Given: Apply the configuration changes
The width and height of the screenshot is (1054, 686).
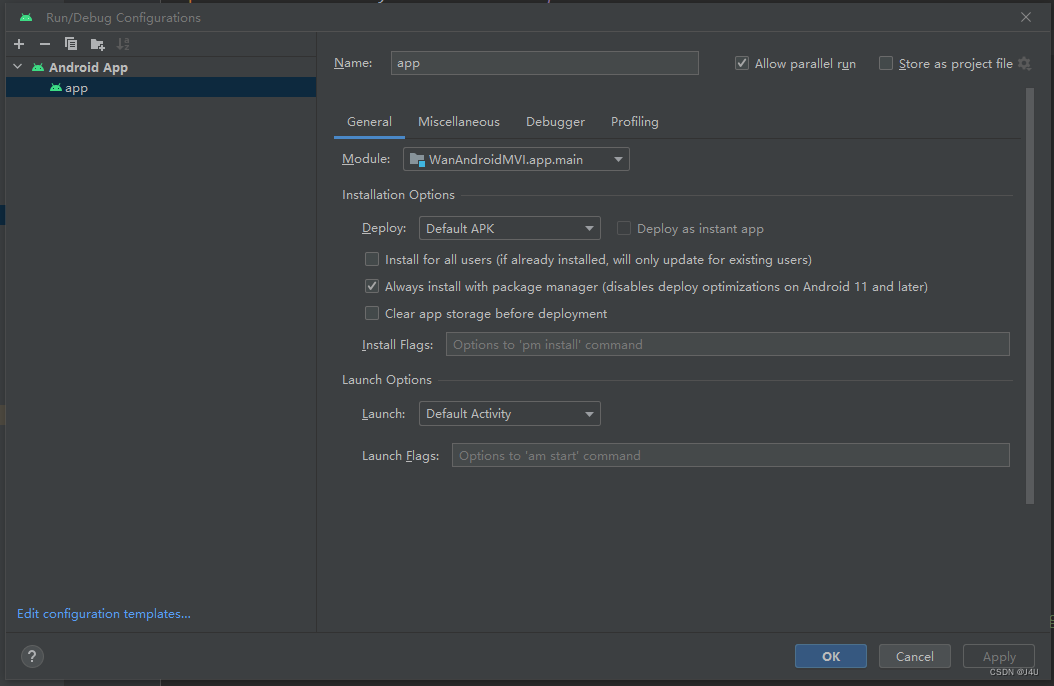Looking at the screenshot, I should tap(998, 655).
